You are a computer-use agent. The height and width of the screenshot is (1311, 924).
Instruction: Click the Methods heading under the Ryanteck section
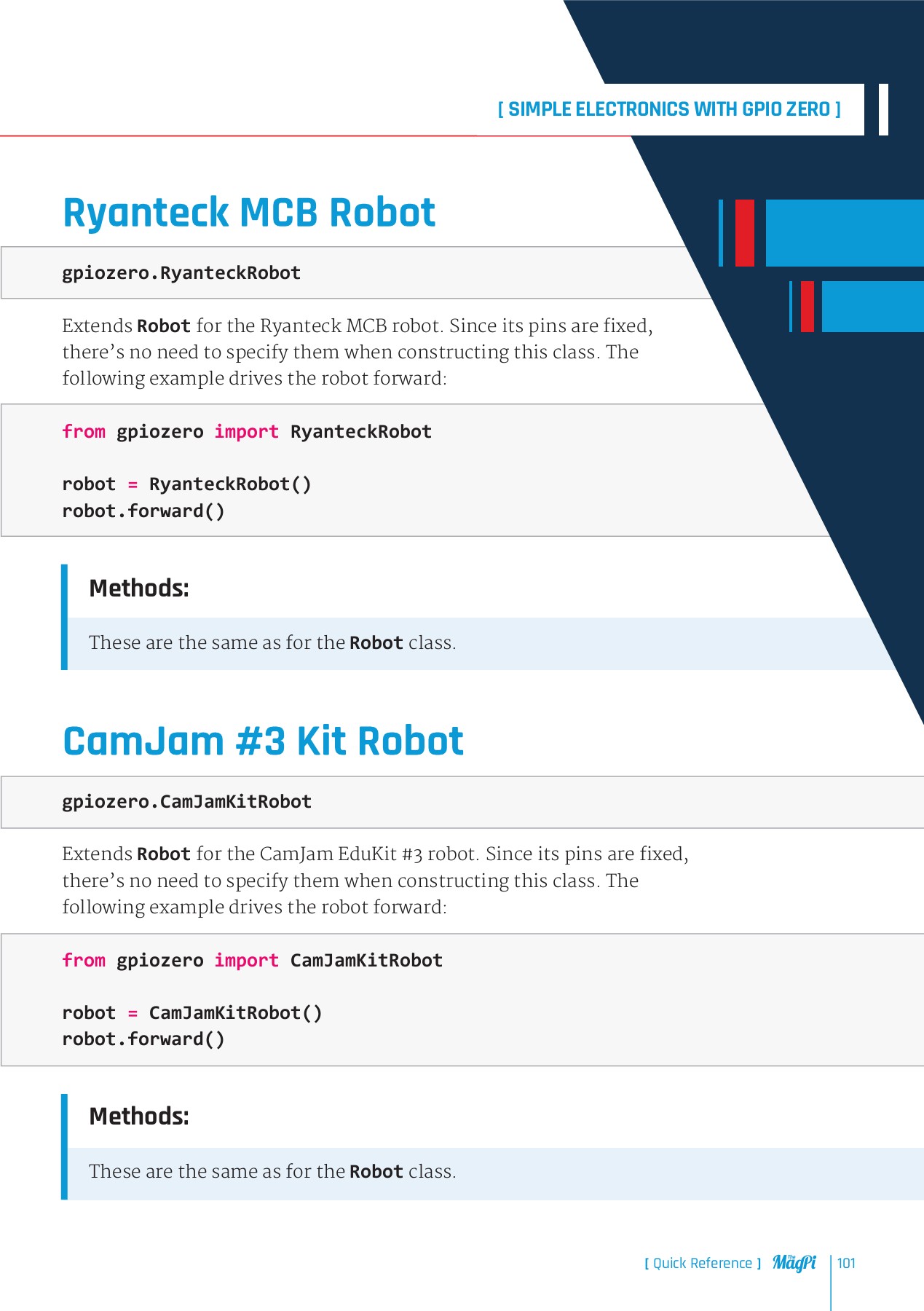point(139,588)
